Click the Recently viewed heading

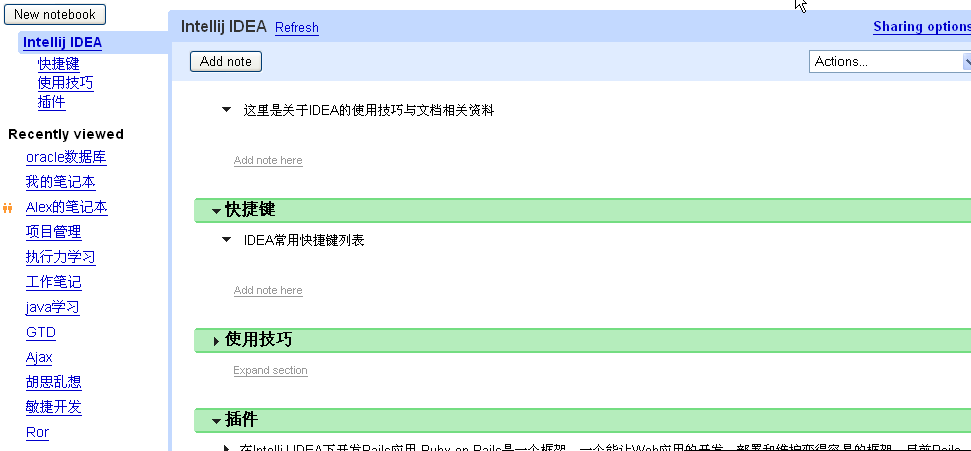point(66,134)
